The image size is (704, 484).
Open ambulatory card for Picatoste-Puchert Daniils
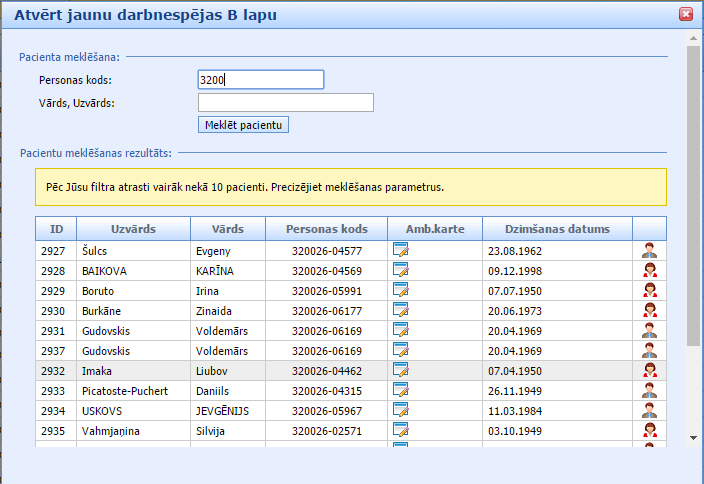click(x=400, y=390)
